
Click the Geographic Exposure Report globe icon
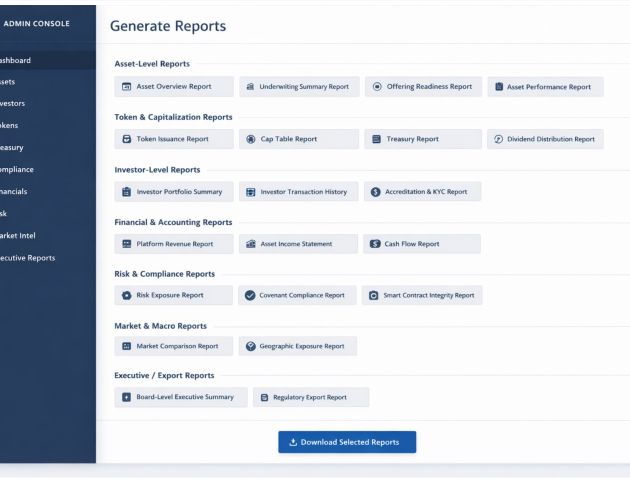[x=251, y=346]
